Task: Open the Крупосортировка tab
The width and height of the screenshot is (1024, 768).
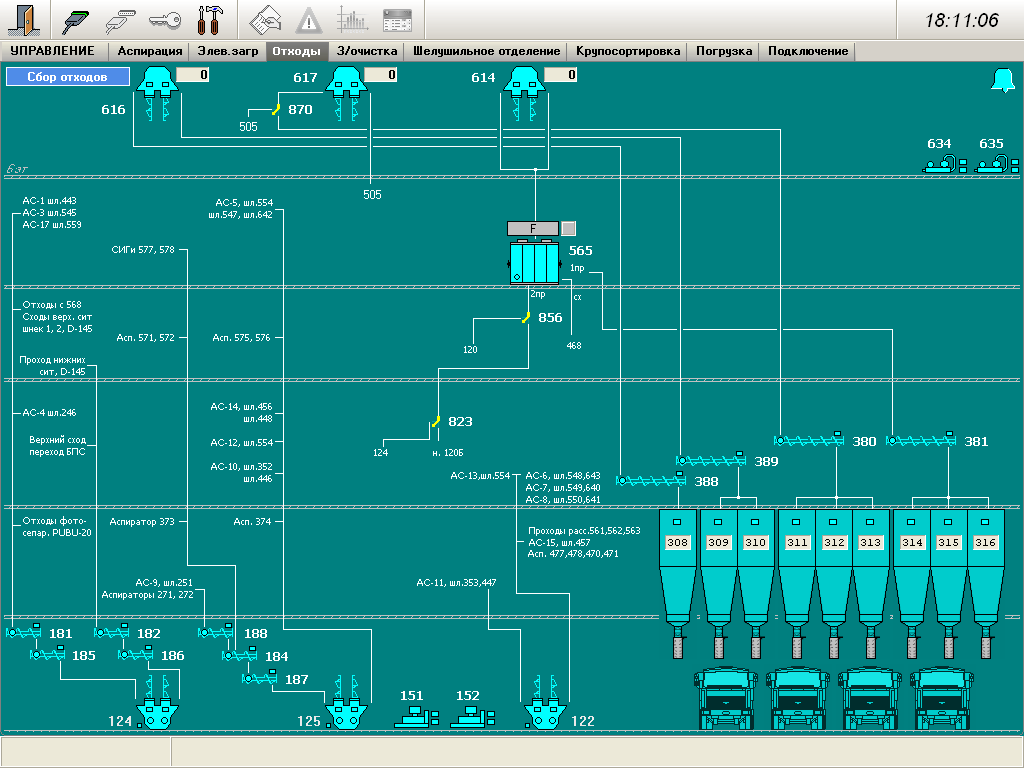Action: pyautogui.click(x=627, y=51)
